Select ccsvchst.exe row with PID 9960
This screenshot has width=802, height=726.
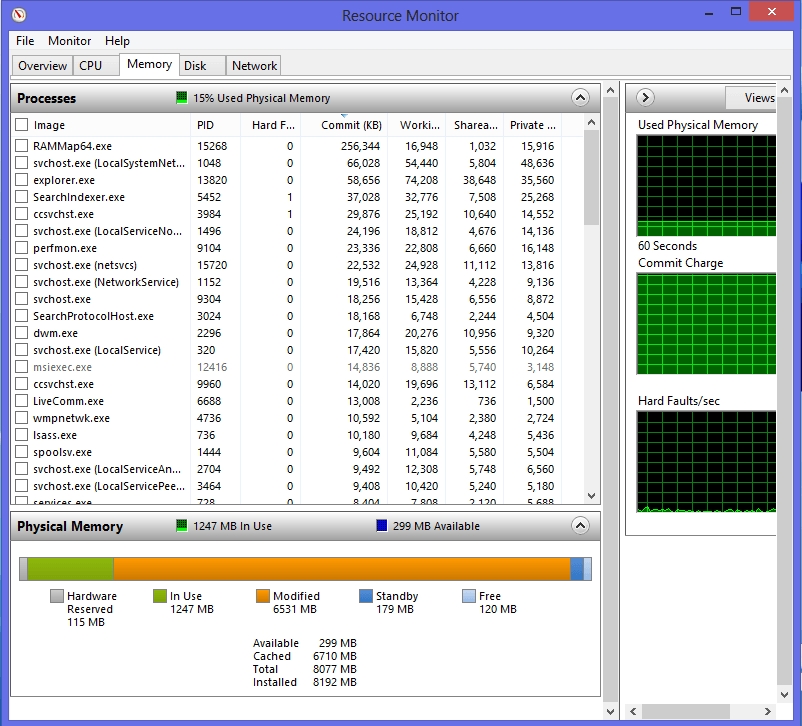click(x=298, y=384)
